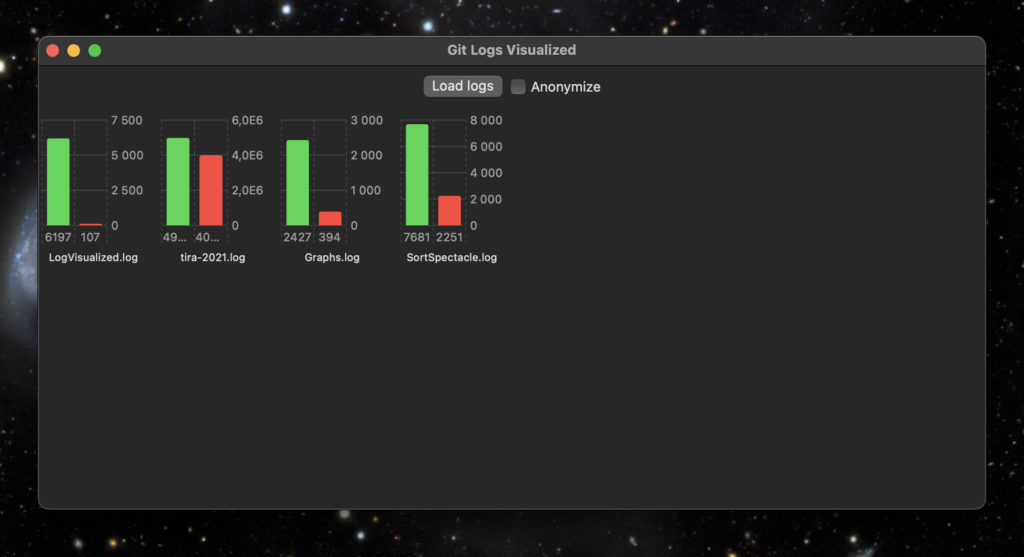Click the green bar in Graphs.log chart
Viewport: 1024px width, 557px height.
click(x=297, y=183)
